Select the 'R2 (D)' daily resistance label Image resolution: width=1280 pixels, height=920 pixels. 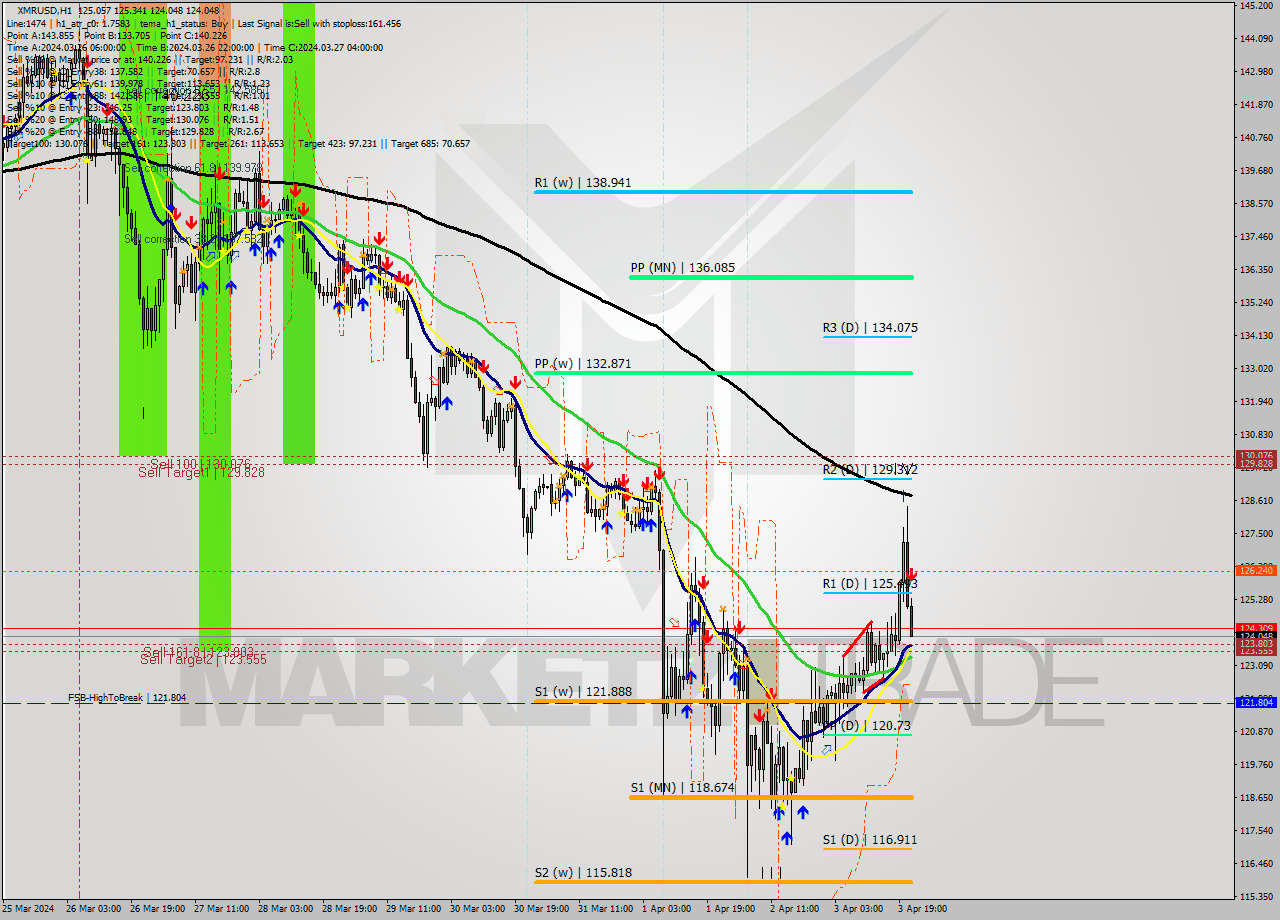click(x=870, y=469)
